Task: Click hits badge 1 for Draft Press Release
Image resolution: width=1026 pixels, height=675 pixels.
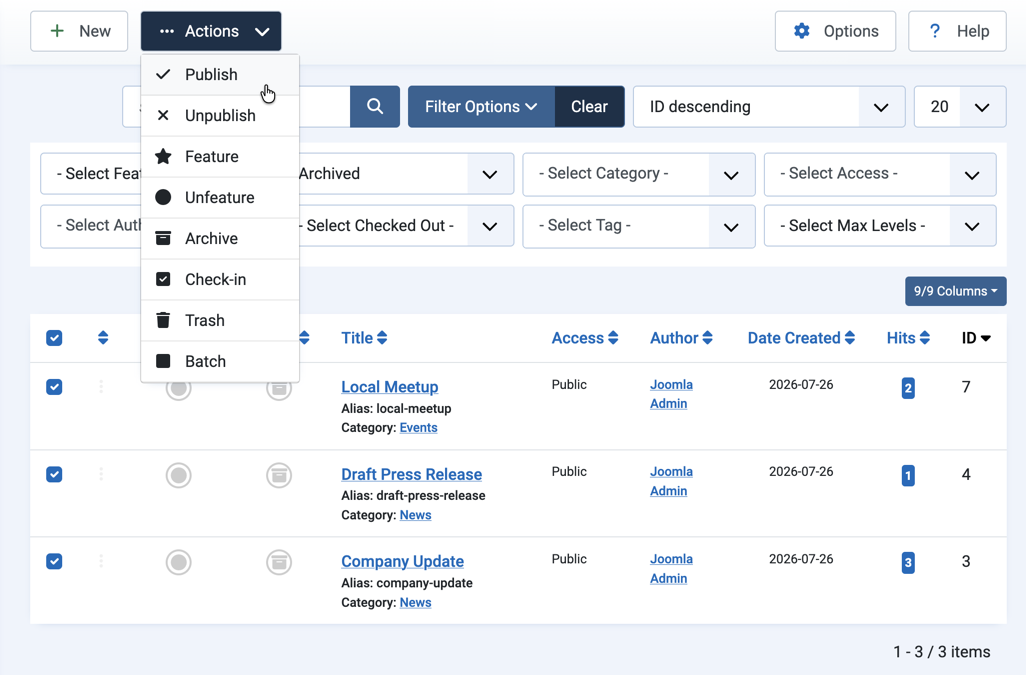Action: tap(908, 475)
